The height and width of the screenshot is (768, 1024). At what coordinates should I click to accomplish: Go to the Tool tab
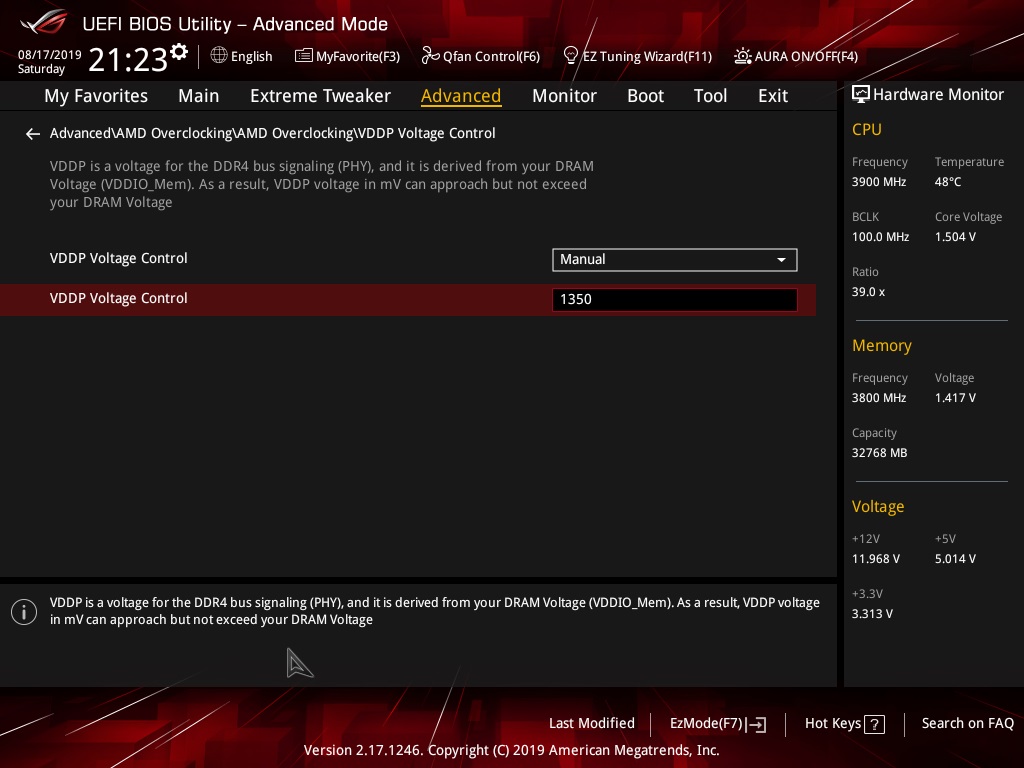[710, 96]
